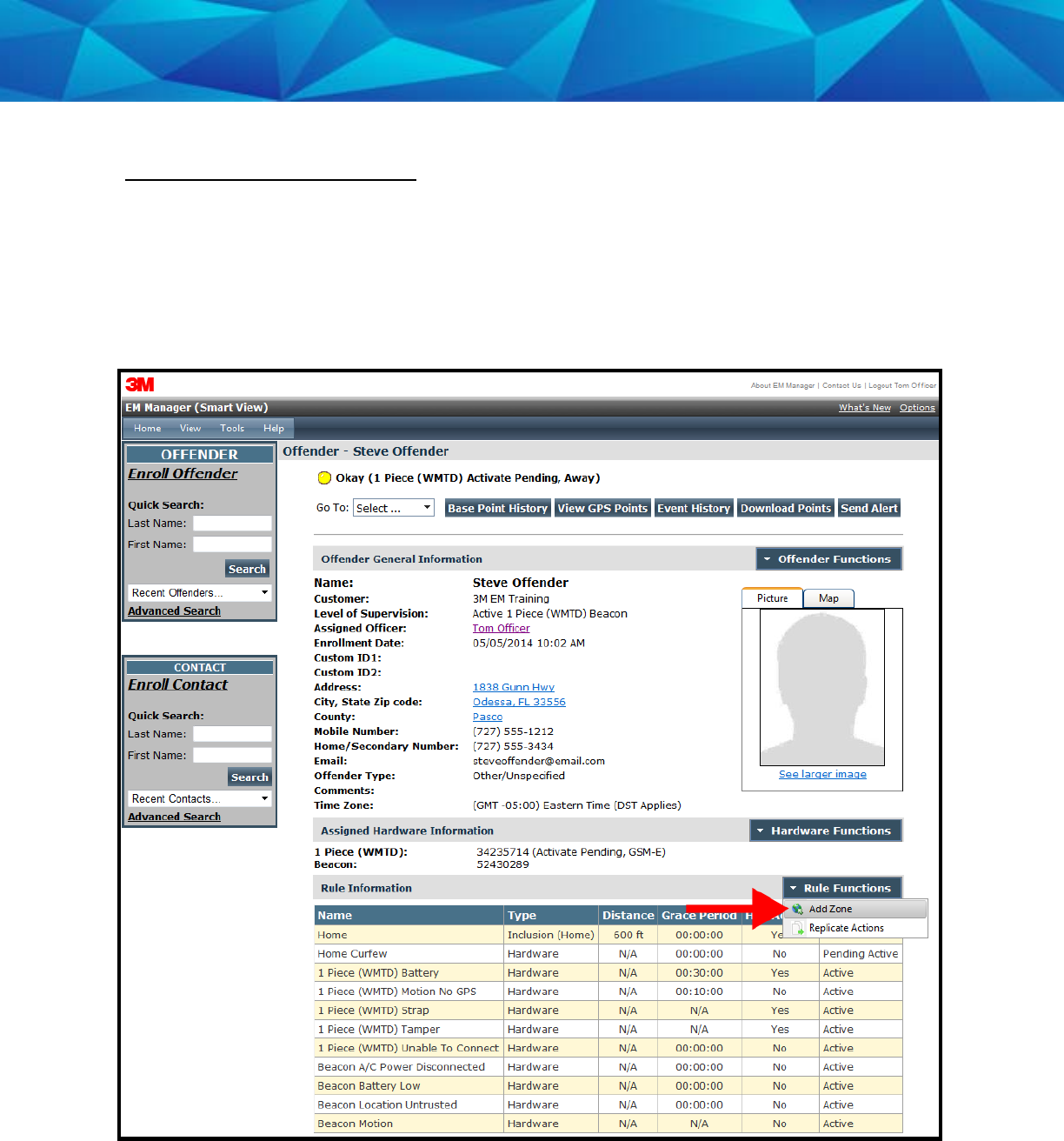Image resolution: width=1064 pixels, height=1141 pixels.
Task: Click the Download Points button
Action: tap(786, 508)
